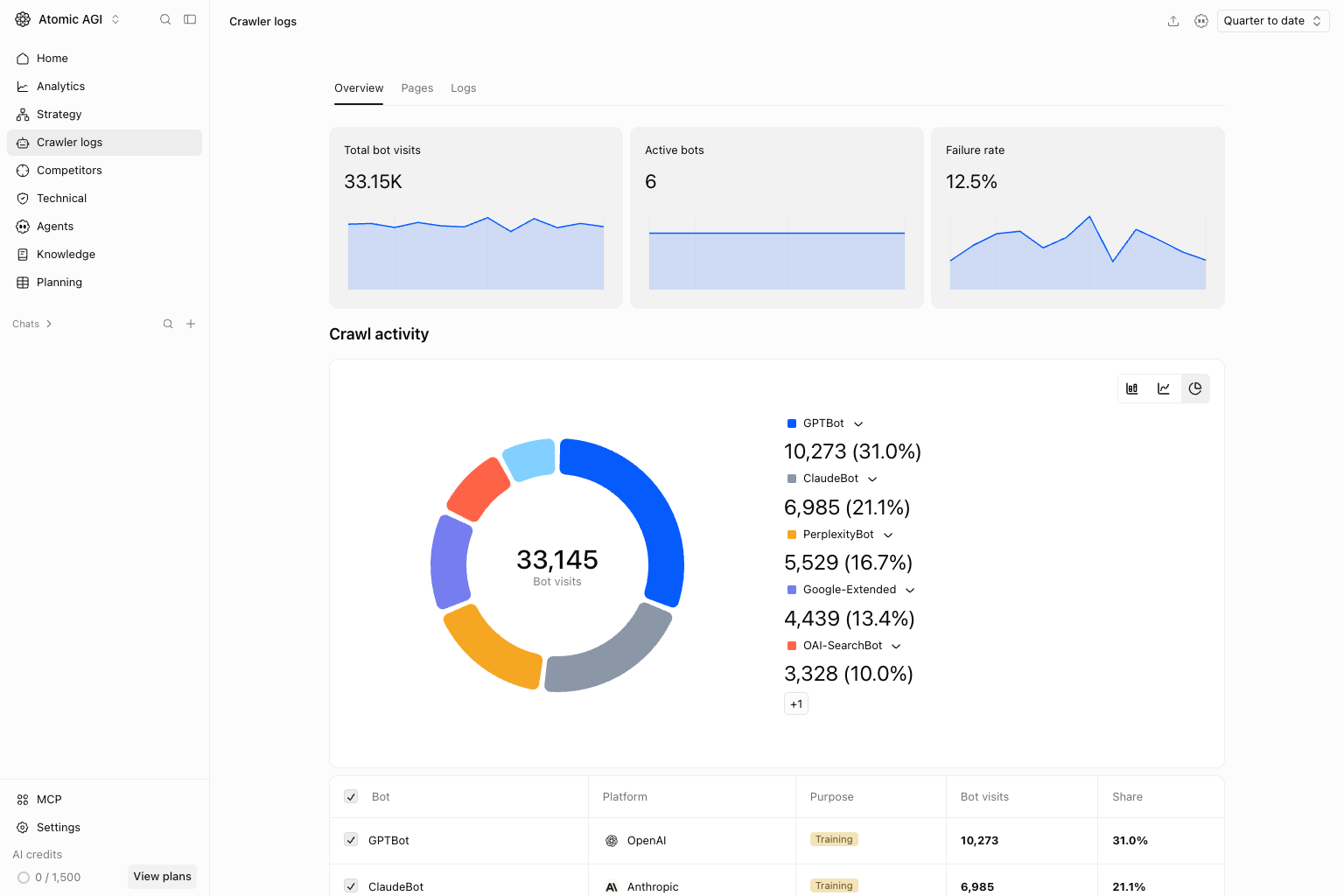This screenshot has height=896, width=1344.
Task: Click the agent face icon beside Quarter to date
Action: pos(1201,21)
